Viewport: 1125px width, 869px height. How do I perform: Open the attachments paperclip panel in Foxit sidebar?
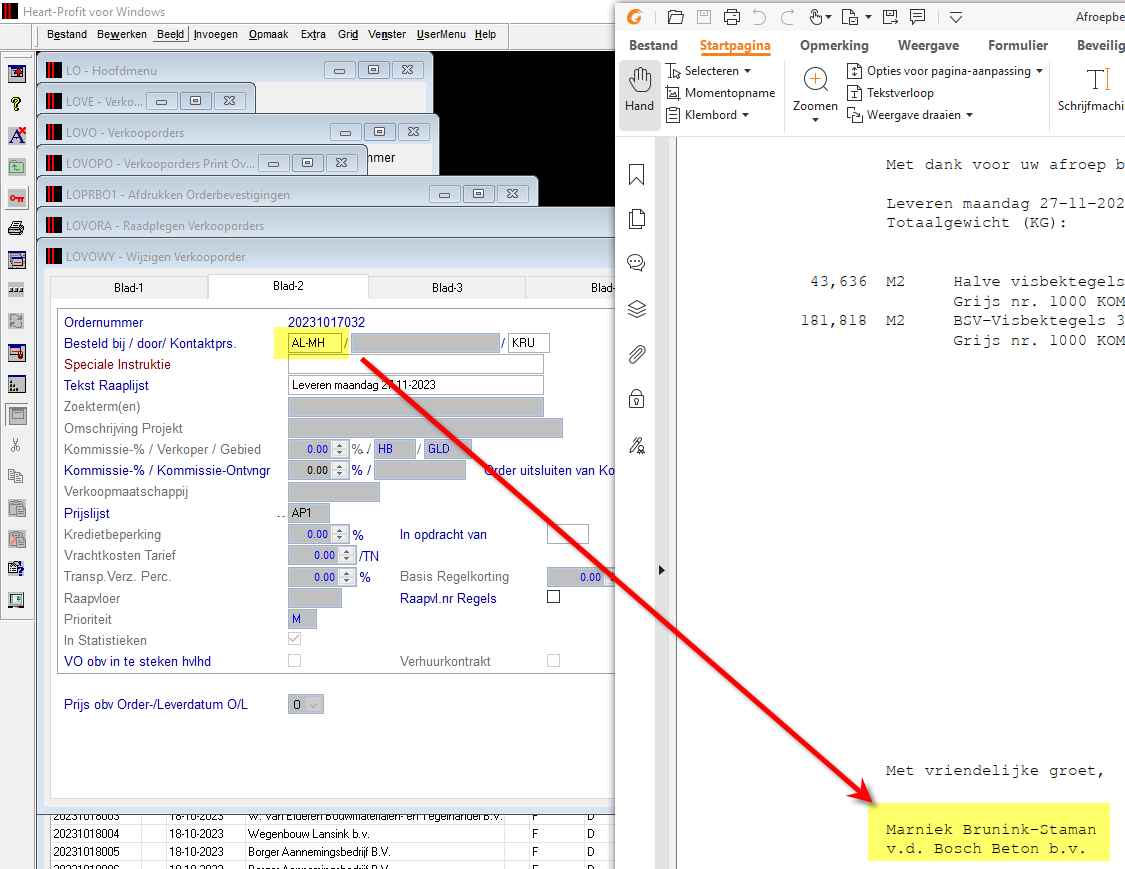click(x=636, y=354)
